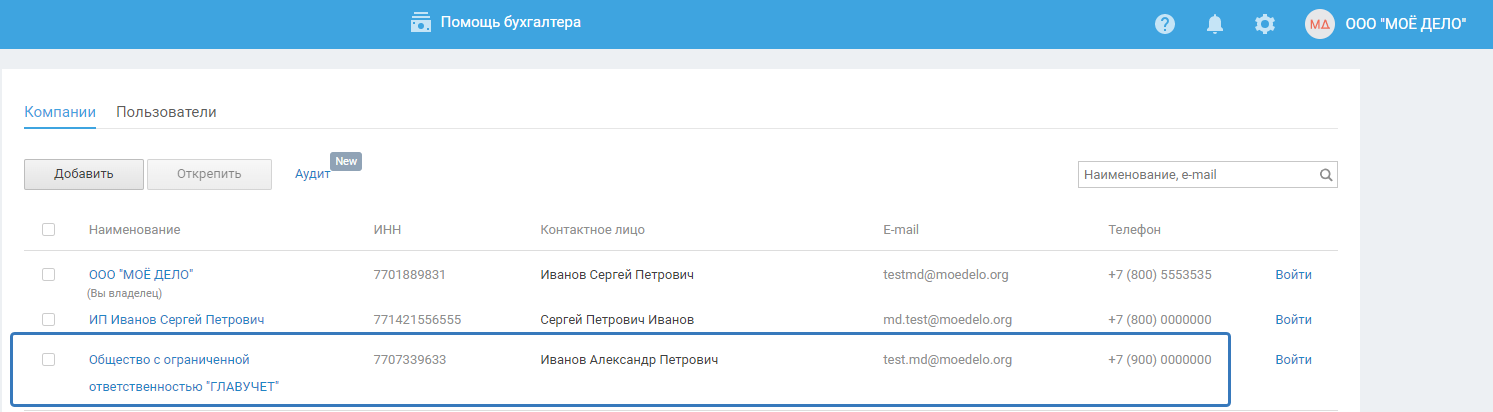Open the Аудит link
This screenshot has height=412, width=1493.
click(312, 174)
